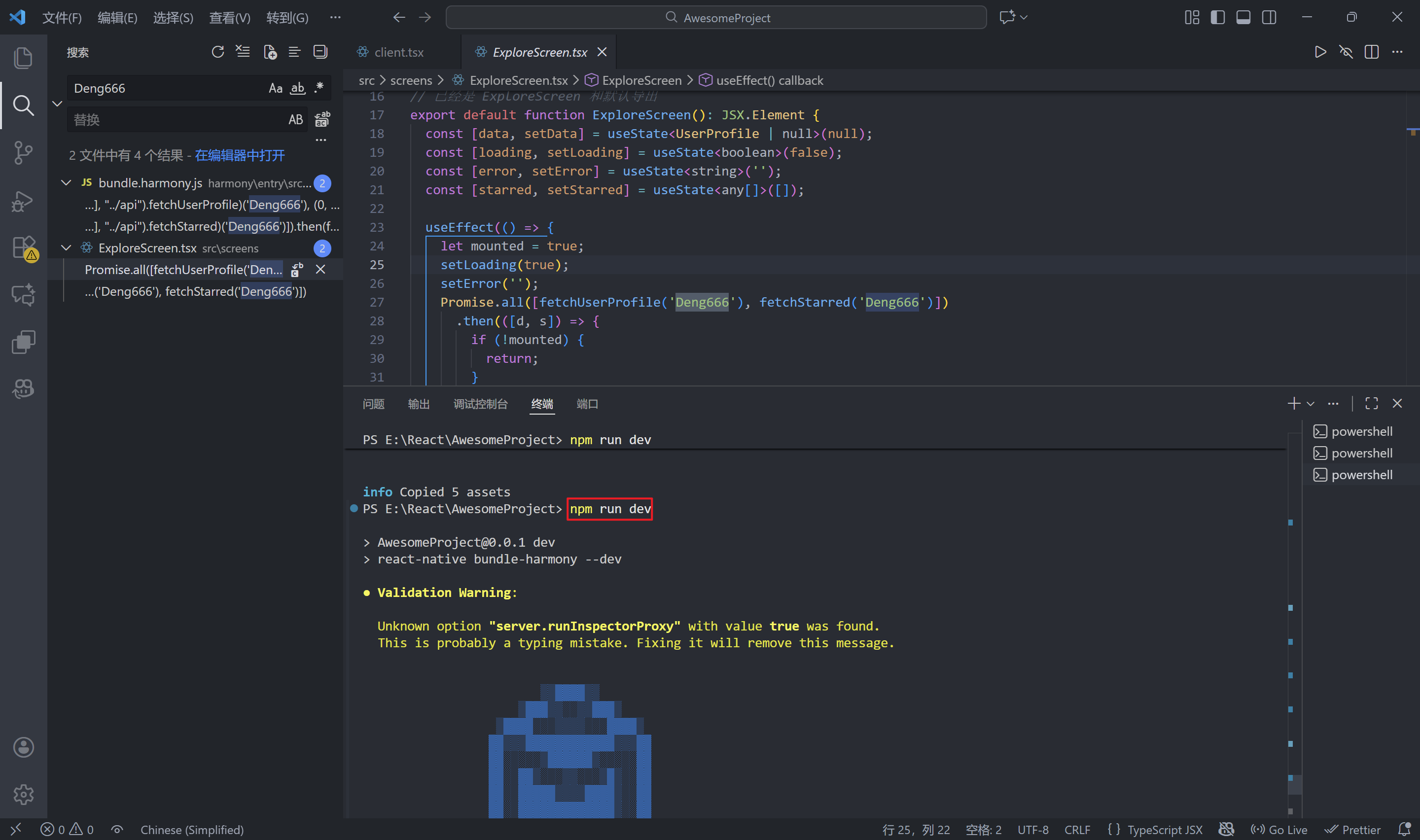
Task: Open the Source Control view
Action: 23,152
